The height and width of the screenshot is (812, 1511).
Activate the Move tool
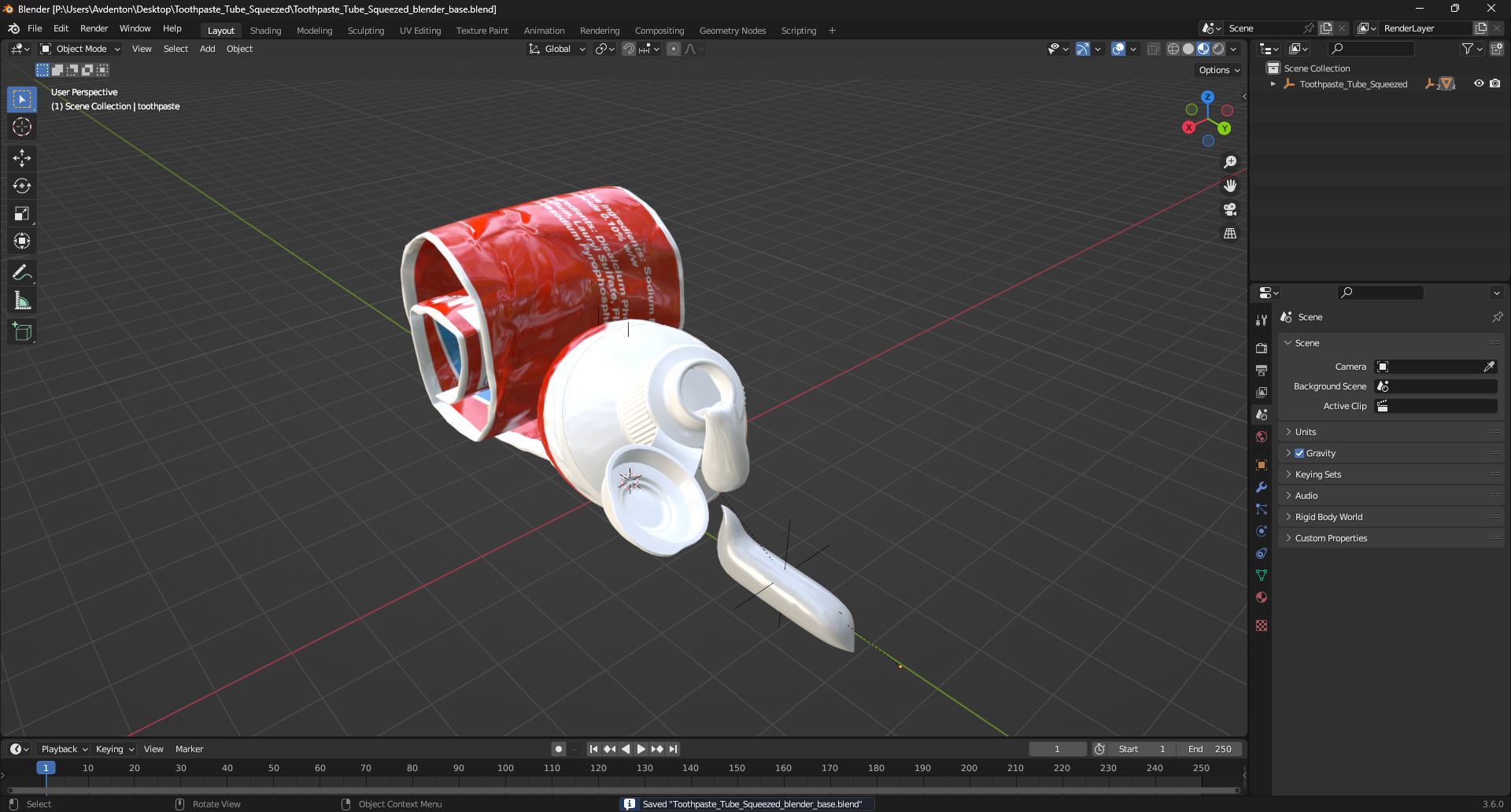[22, 158]
